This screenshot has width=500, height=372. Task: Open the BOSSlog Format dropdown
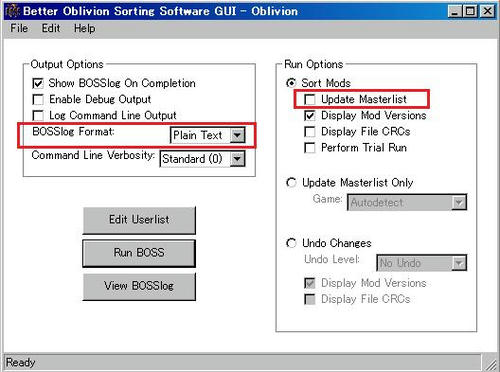click(x=208, y=135)
